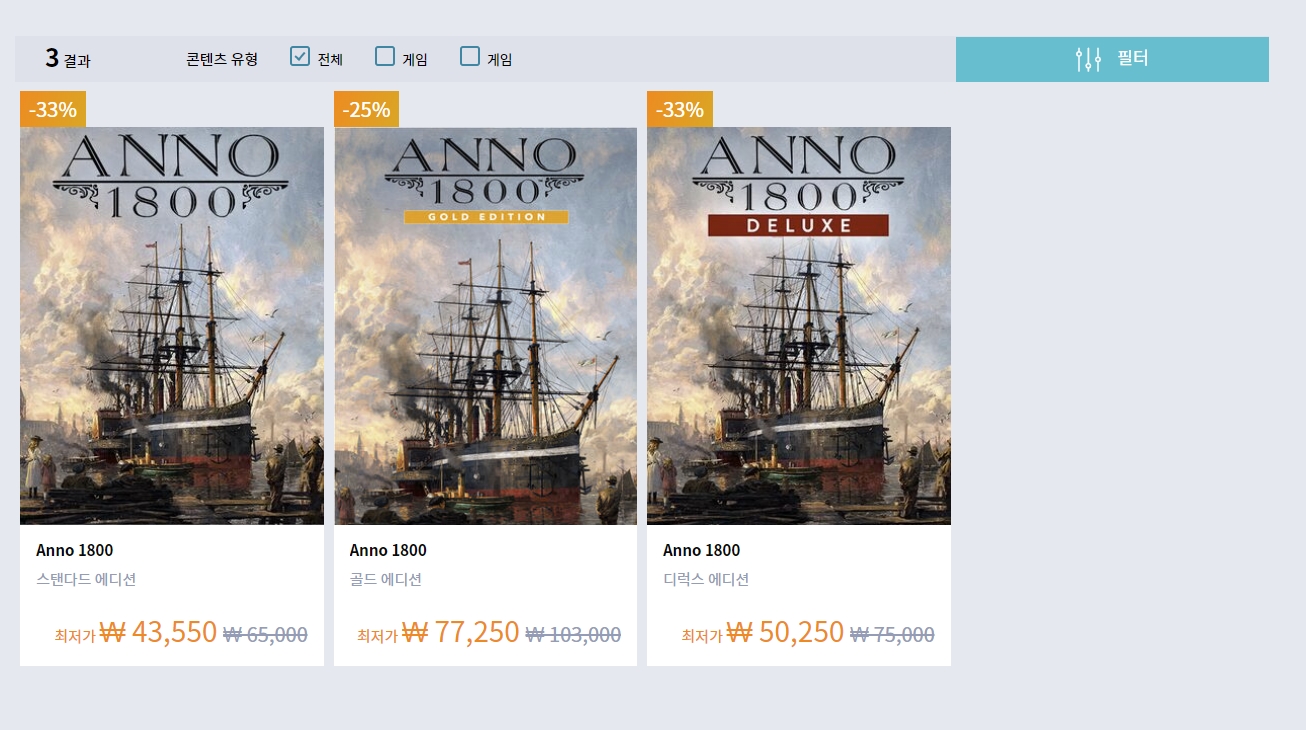Open the Anno 1800 Gold Edition cover
This screenshot has width=1306, height=730.
point(485,325)
